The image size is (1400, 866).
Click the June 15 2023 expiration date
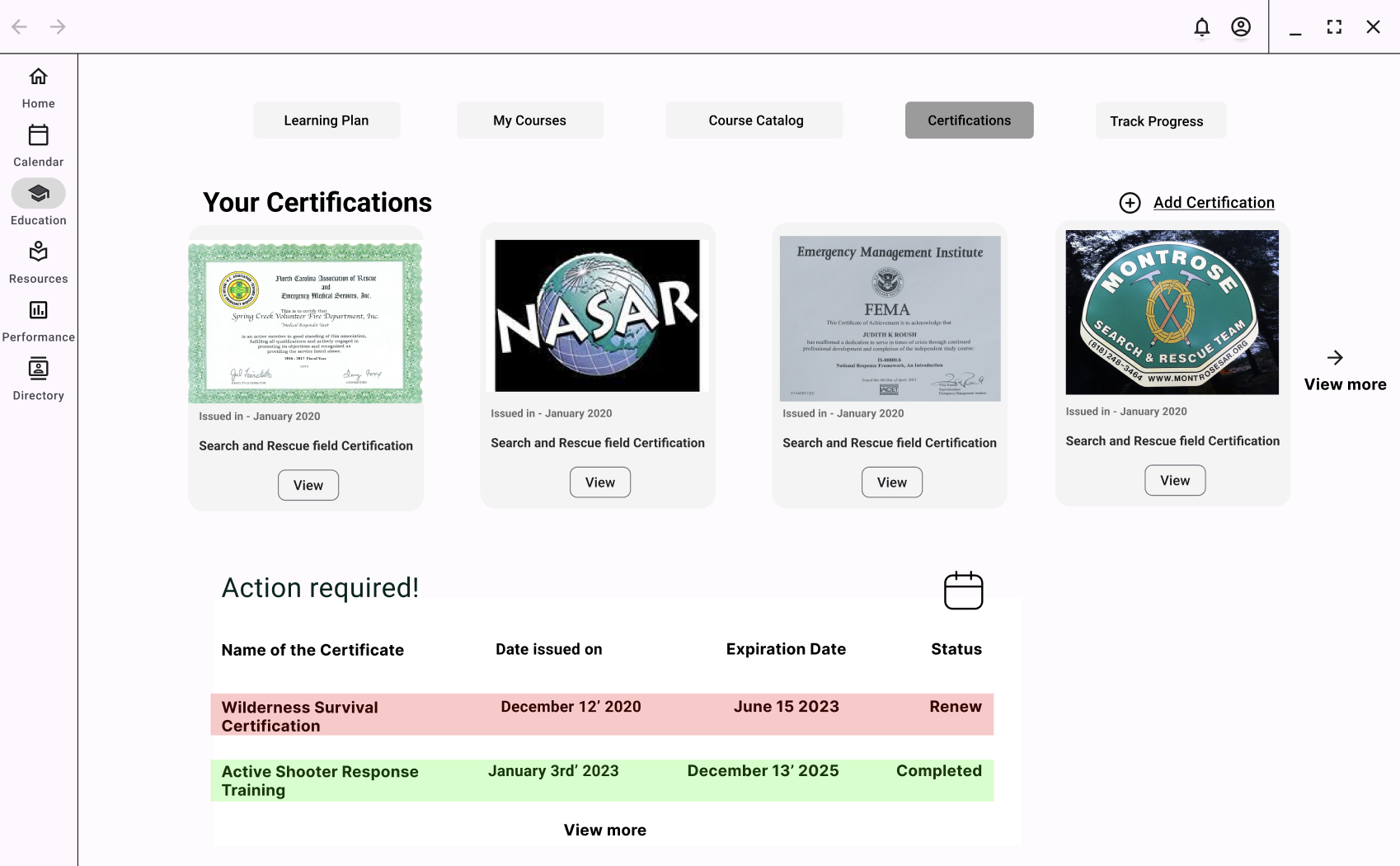787,707
